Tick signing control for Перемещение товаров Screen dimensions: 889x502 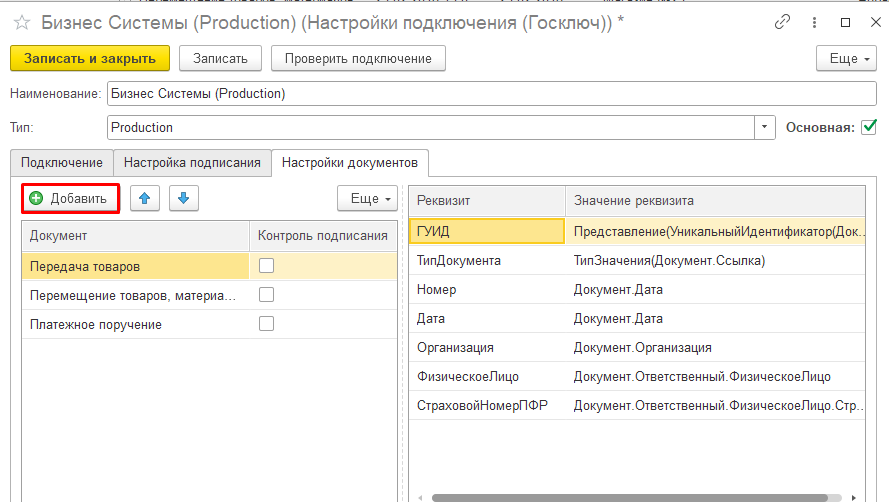coord(266,295)
